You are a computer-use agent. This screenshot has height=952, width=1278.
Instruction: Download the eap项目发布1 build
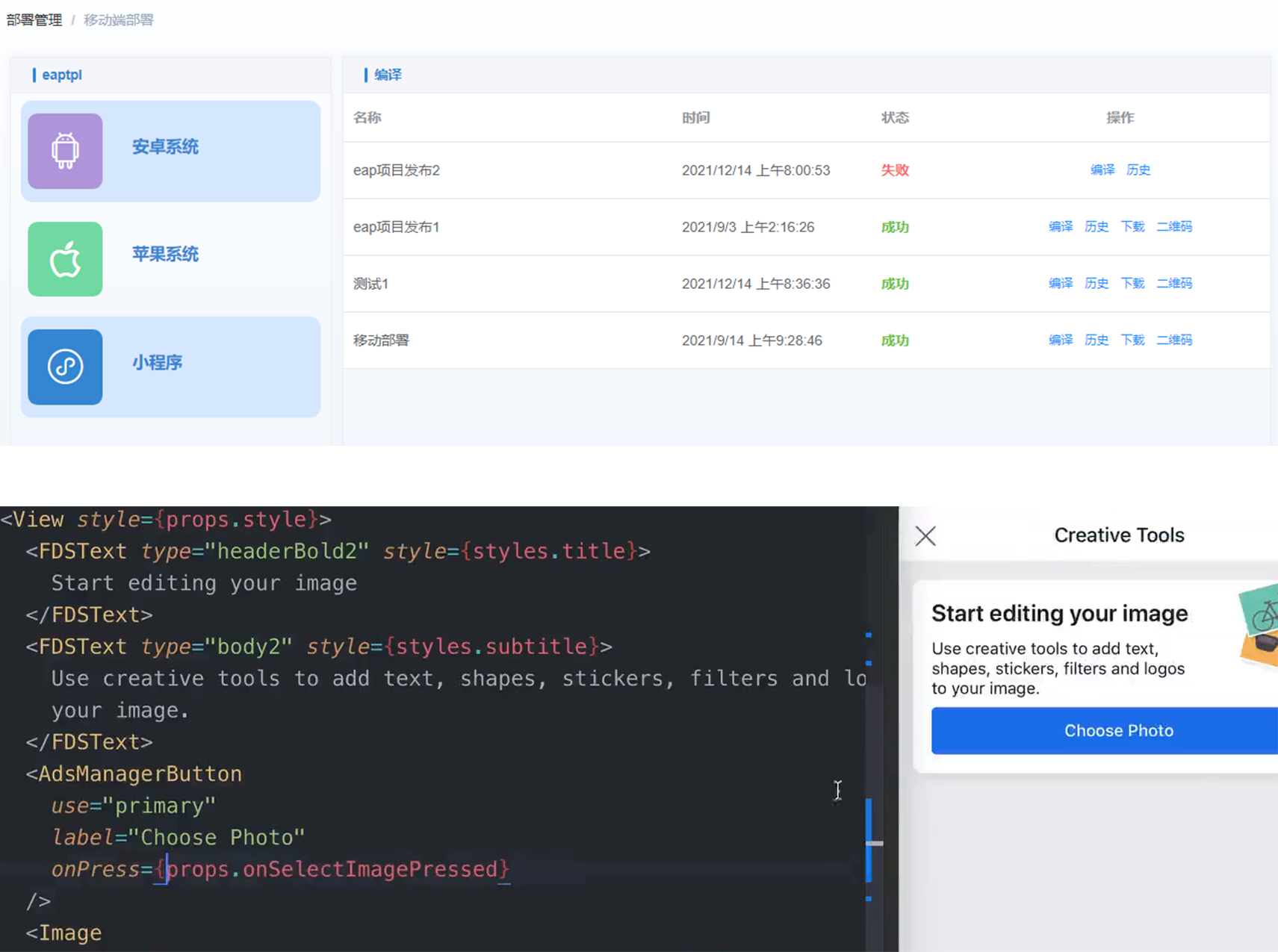[x=1132, y=227]
